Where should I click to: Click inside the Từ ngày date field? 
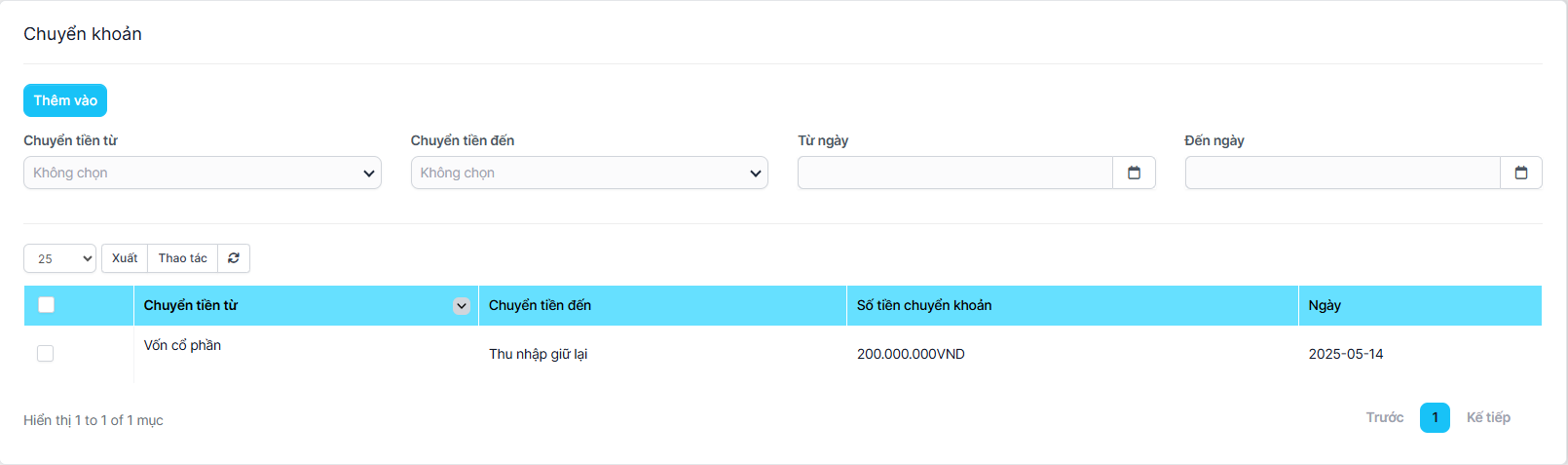(x=954, y=173)
